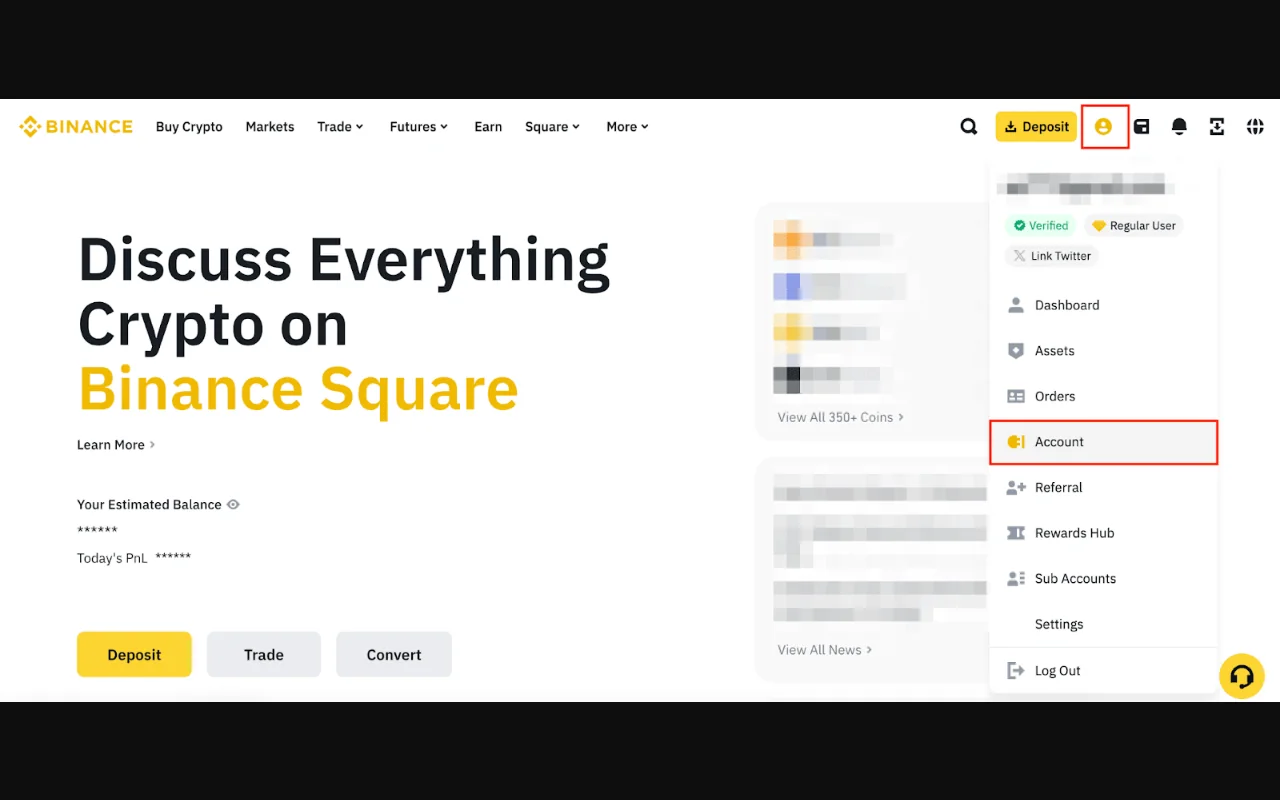
Task: Click the Verified badge
Action: [x=1041, y=226]
